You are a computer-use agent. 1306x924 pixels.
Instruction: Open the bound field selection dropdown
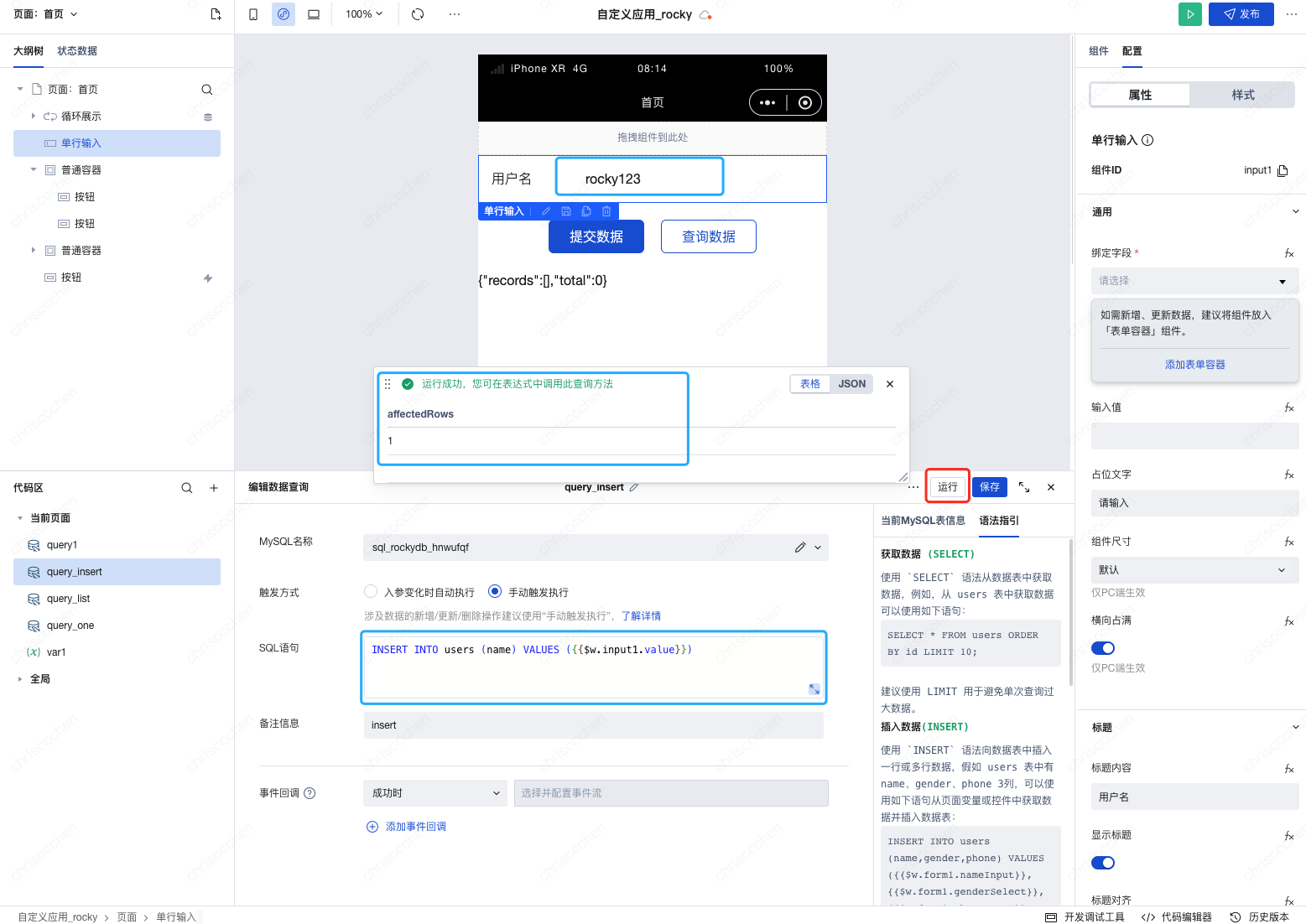pyautogui.click(x=1194, y=281)
